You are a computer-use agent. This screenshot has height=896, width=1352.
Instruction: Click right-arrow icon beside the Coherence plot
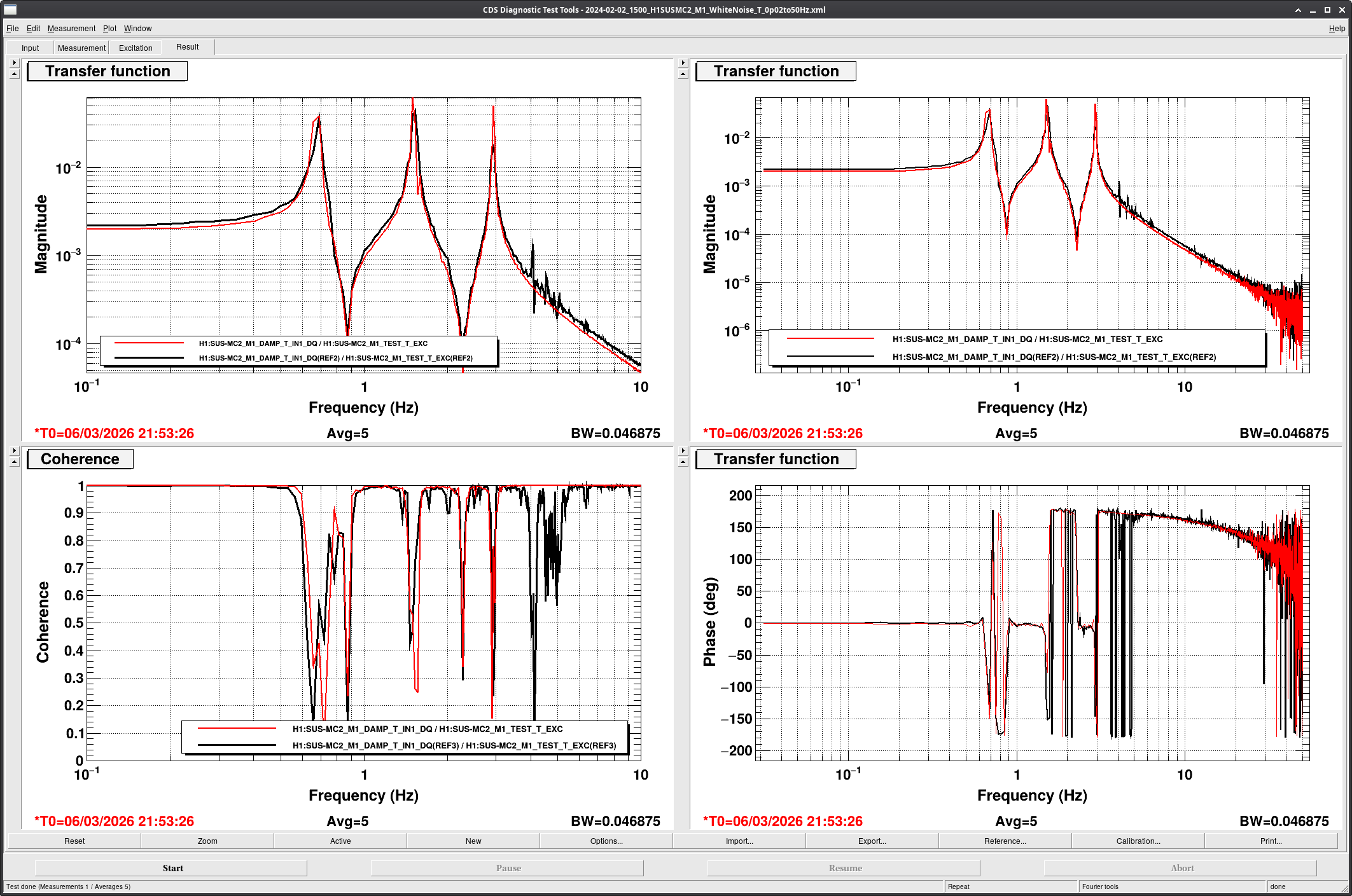coord(14,451)
